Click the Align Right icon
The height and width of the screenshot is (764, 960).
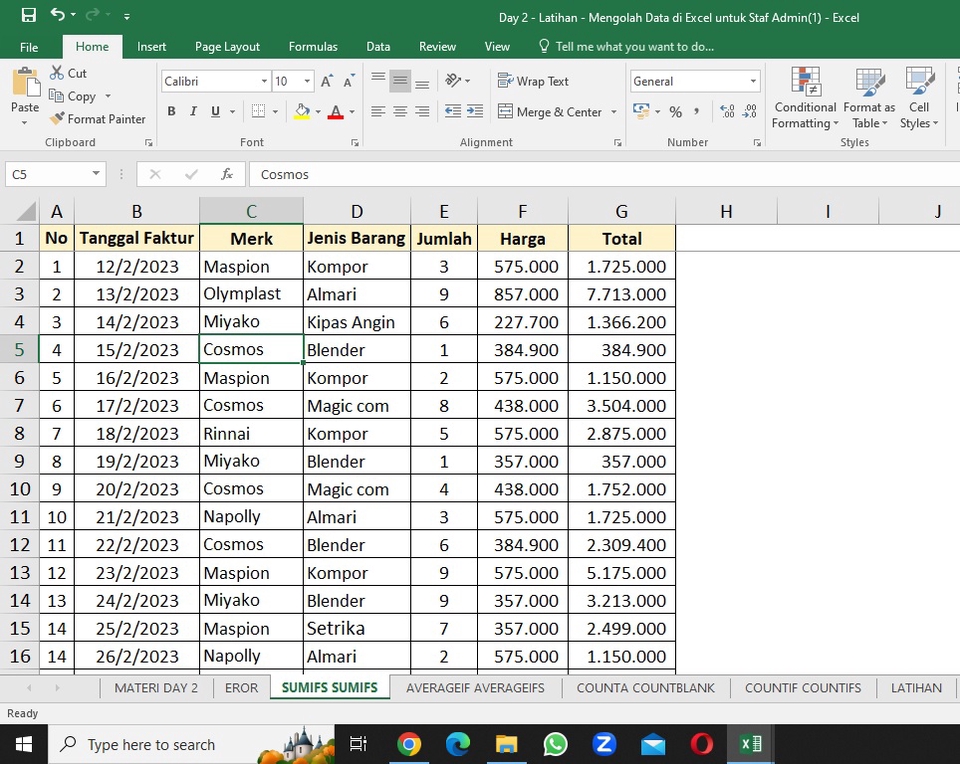point(422,111)
